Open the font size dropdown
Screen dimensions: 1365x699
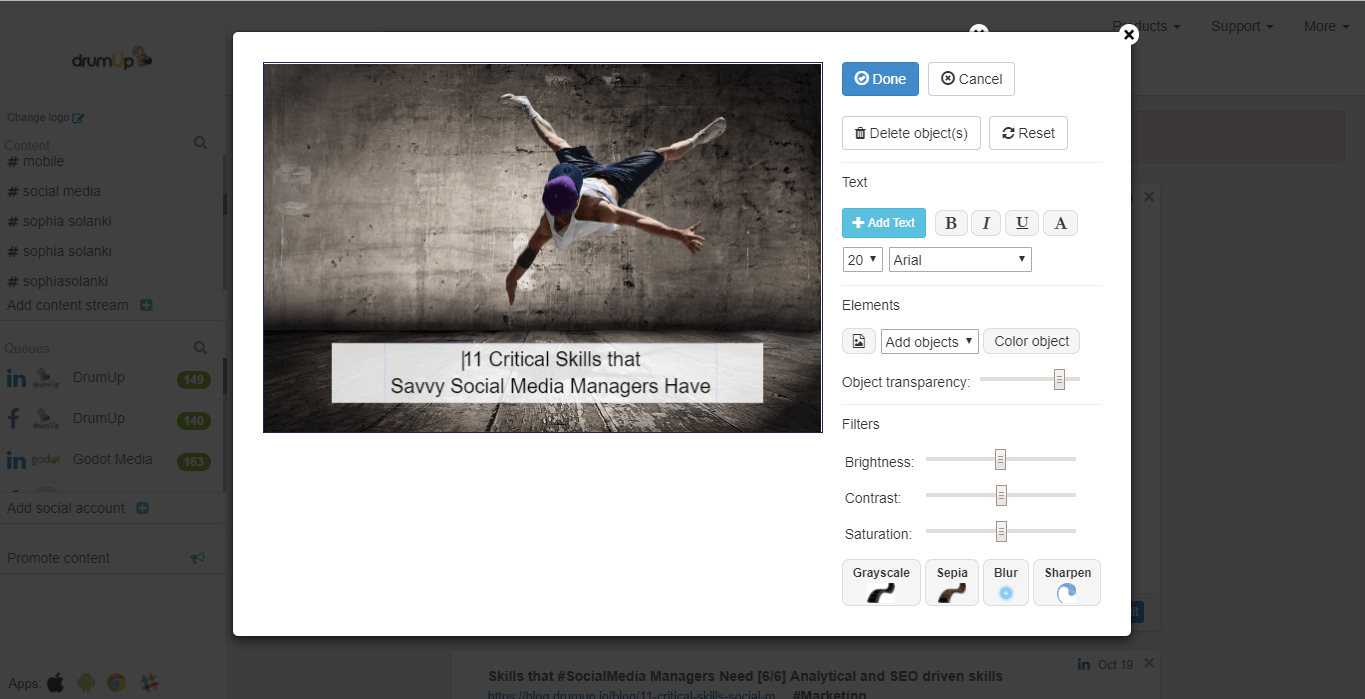(861, 259)
